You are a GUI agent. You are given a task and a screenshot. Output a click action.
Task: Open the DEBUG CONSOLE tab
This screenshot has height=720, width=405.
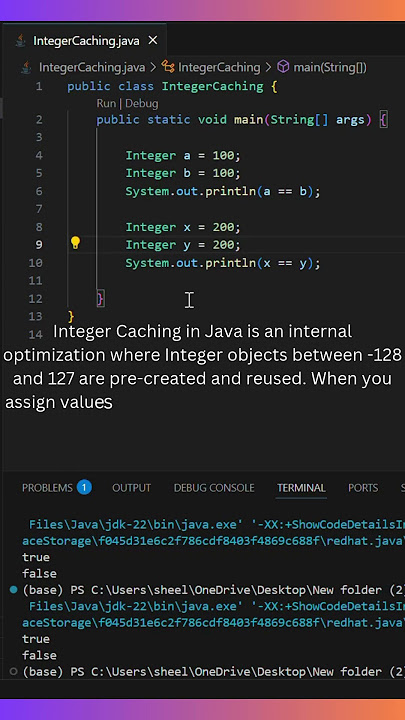pos(214,488)
